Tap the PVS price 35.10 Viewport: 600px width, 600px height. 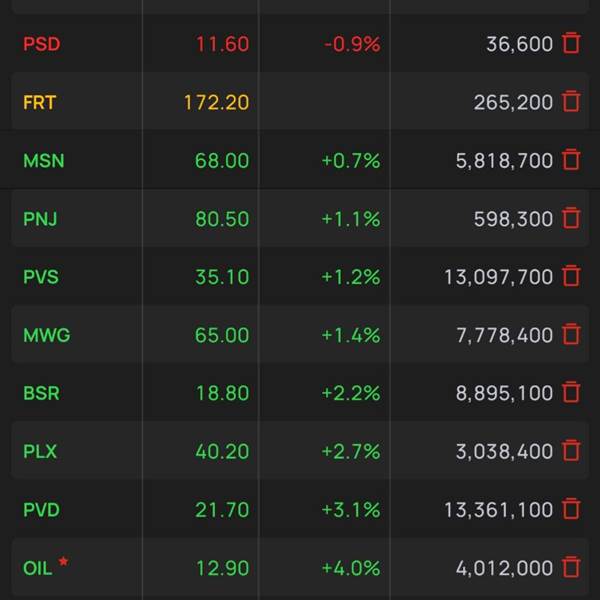pos(222,277)
